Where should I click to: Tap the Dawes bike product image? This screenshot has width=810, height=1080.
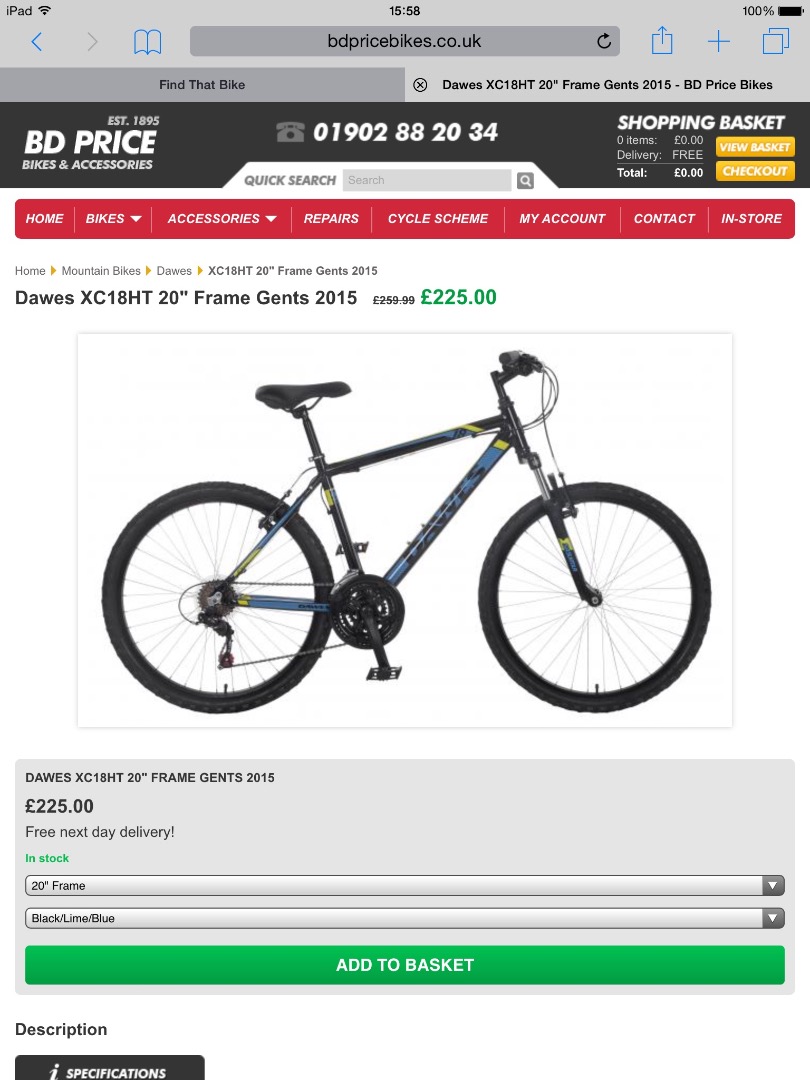coord(405,530)
